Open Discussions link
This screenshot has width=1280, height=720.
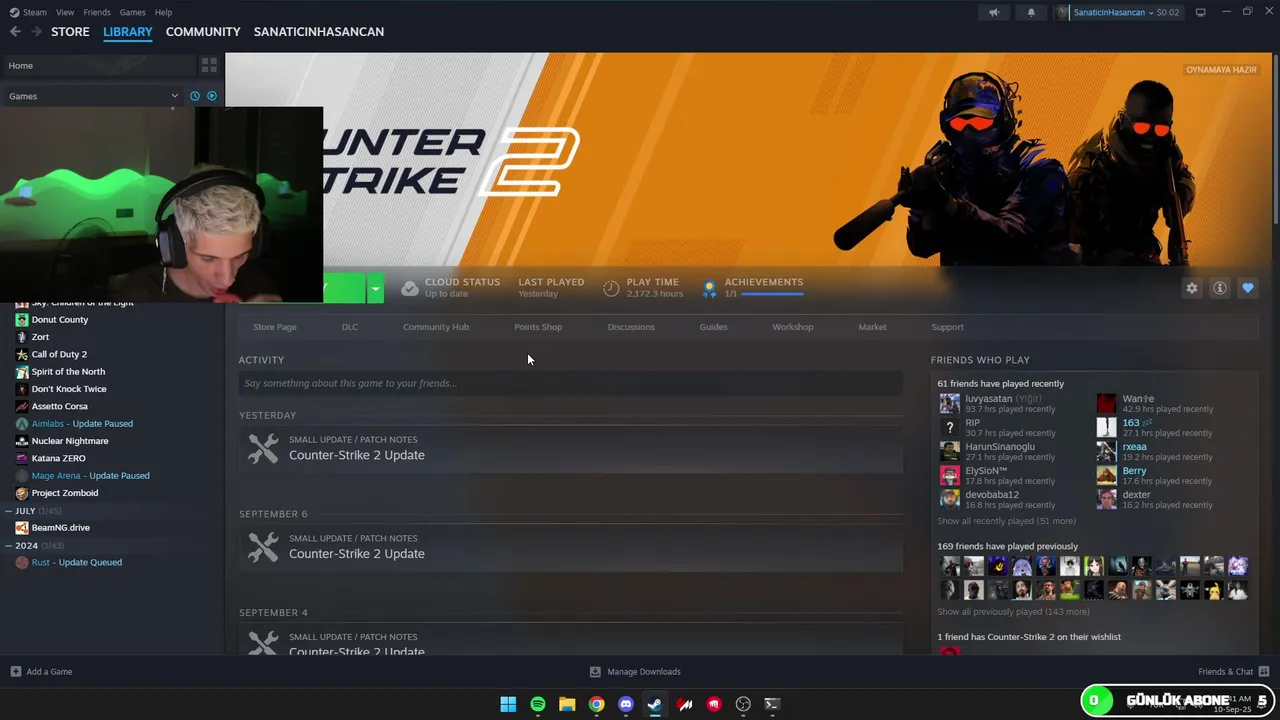[631, 327]
